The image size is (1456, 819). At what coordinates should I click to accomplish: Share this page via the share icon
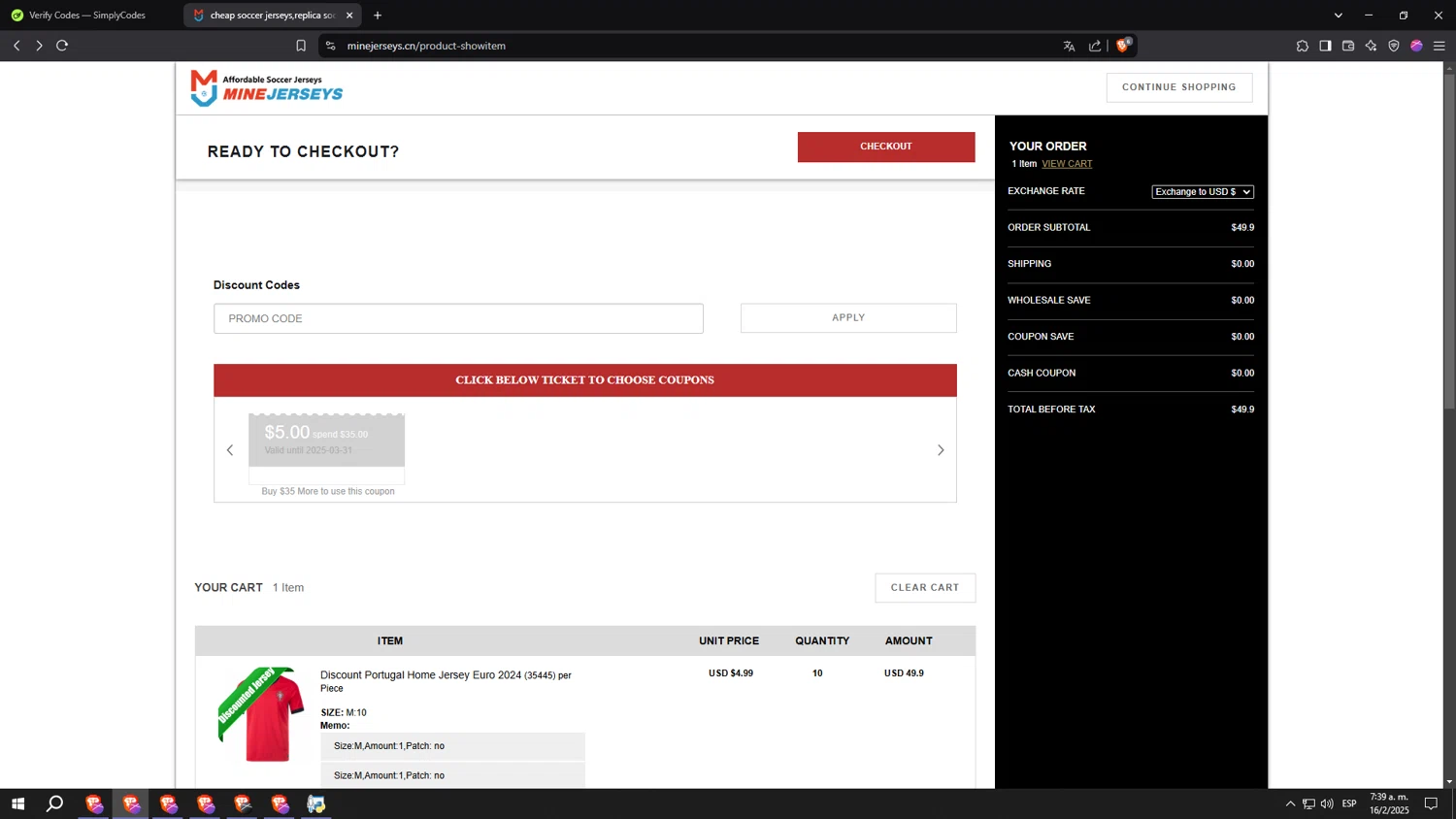tap(1095, 46)
